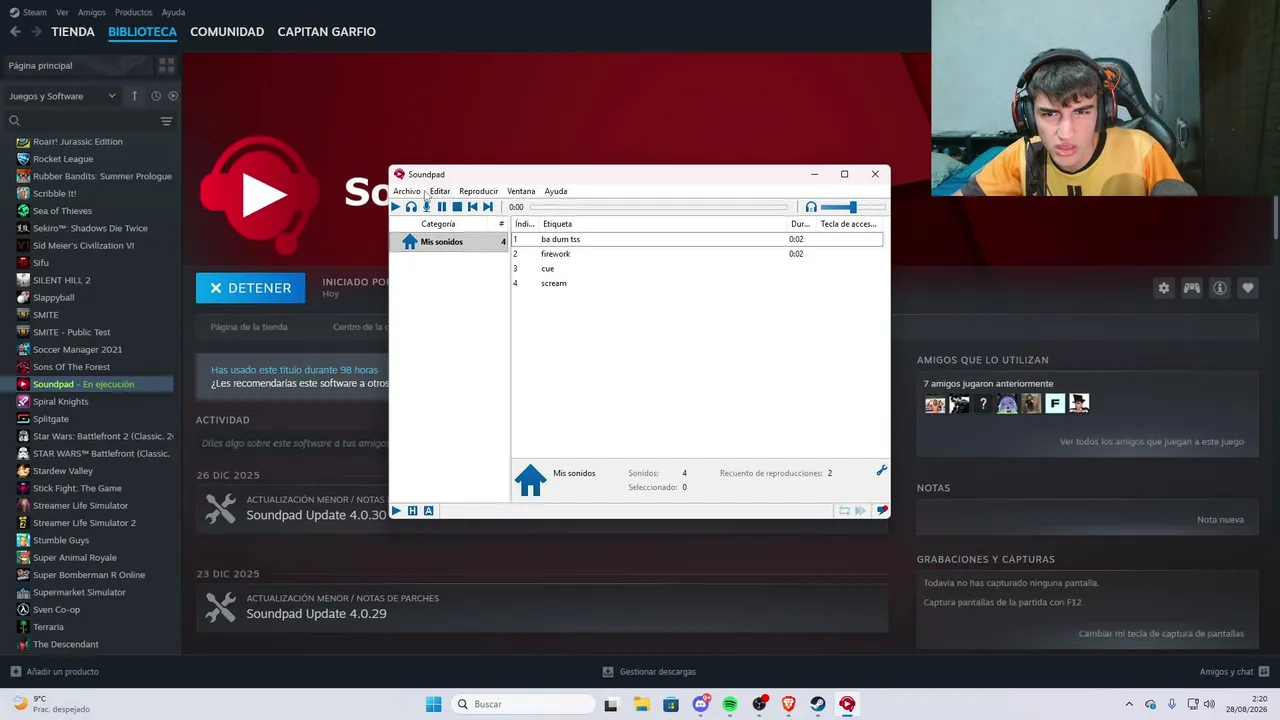
Task: Select the 'cue' sound row
Action: click(698, 269)
